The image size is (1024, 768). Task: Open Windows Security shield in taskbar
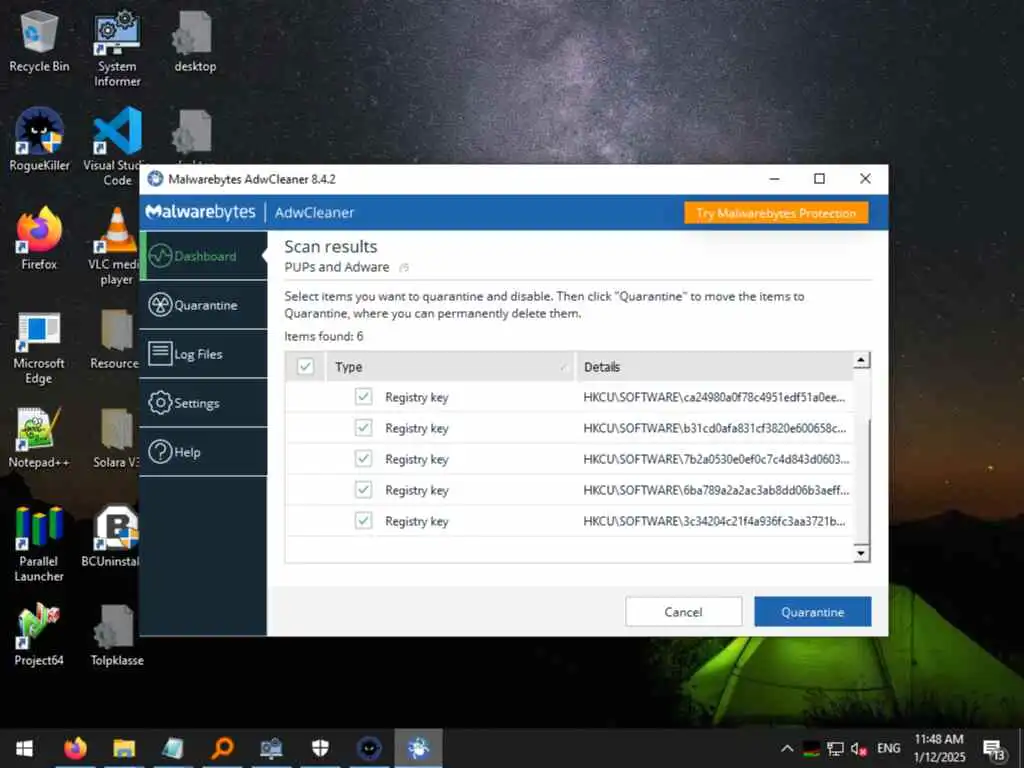(320, 748)
